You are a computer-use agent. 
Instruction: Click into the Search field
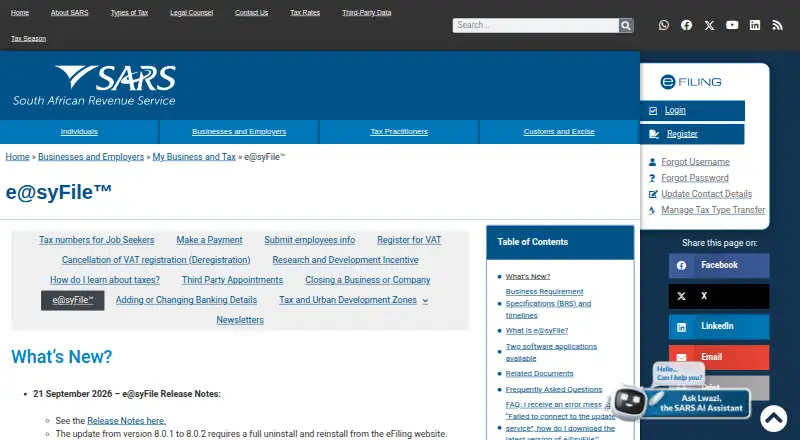[536, 26]
